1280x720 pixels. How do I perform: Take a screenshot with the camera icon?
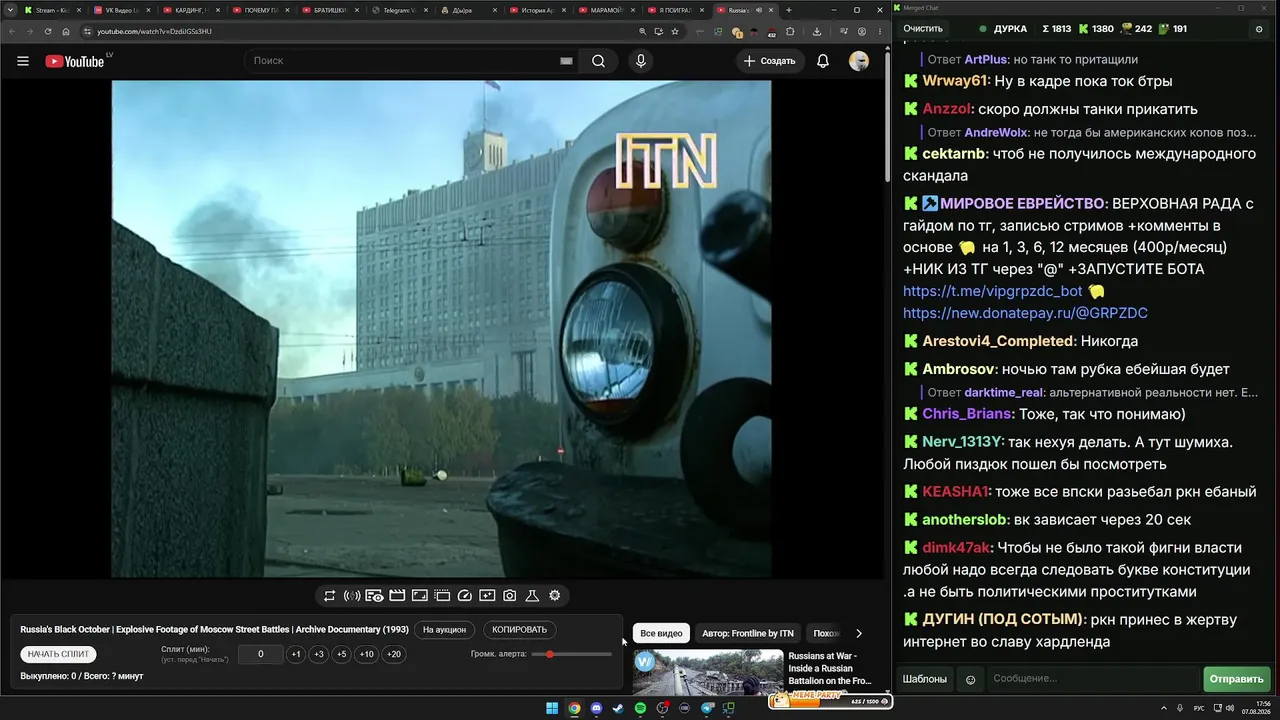(510, 596)
